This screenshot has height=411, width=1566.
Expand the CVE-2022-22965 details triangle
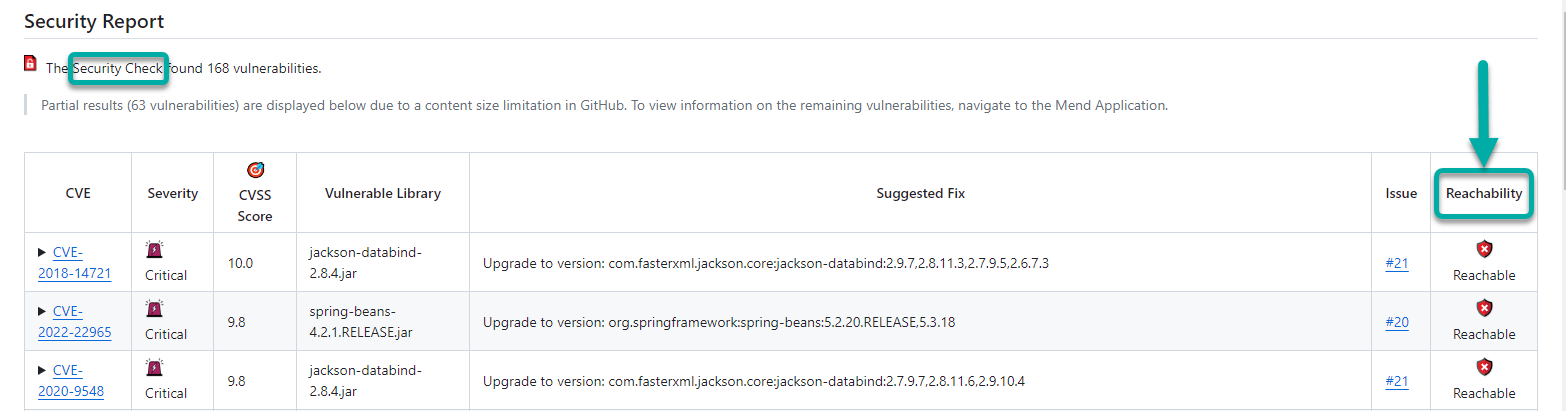(41, 311)
